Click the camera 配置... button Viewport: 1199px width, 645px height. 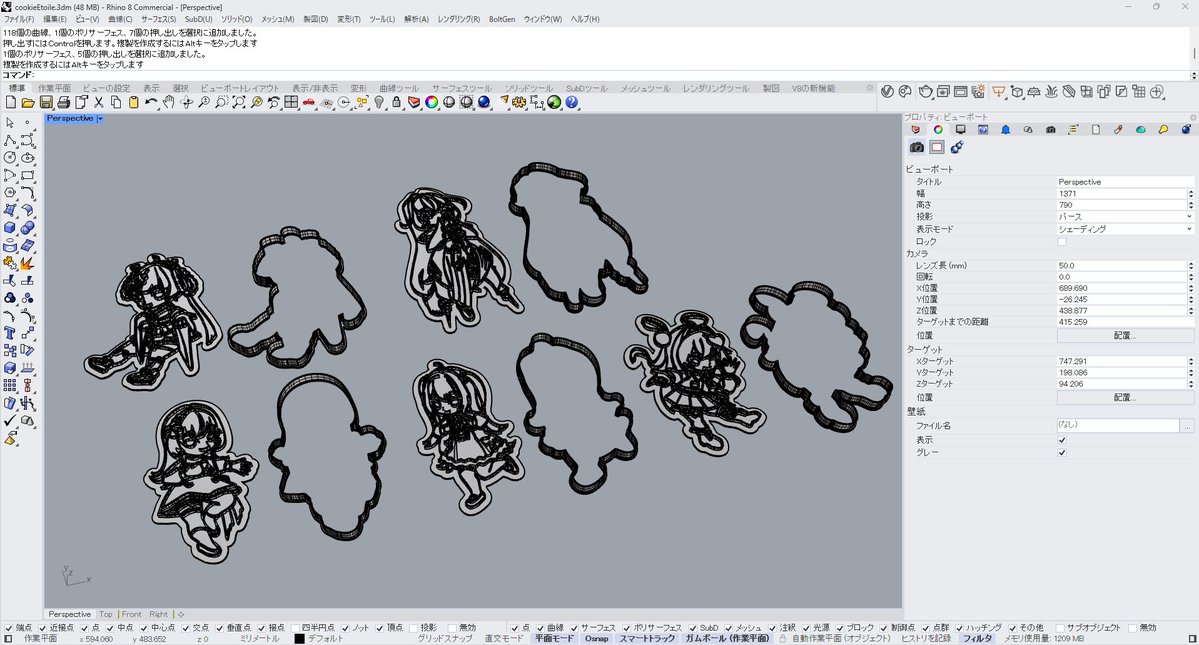1125,335
